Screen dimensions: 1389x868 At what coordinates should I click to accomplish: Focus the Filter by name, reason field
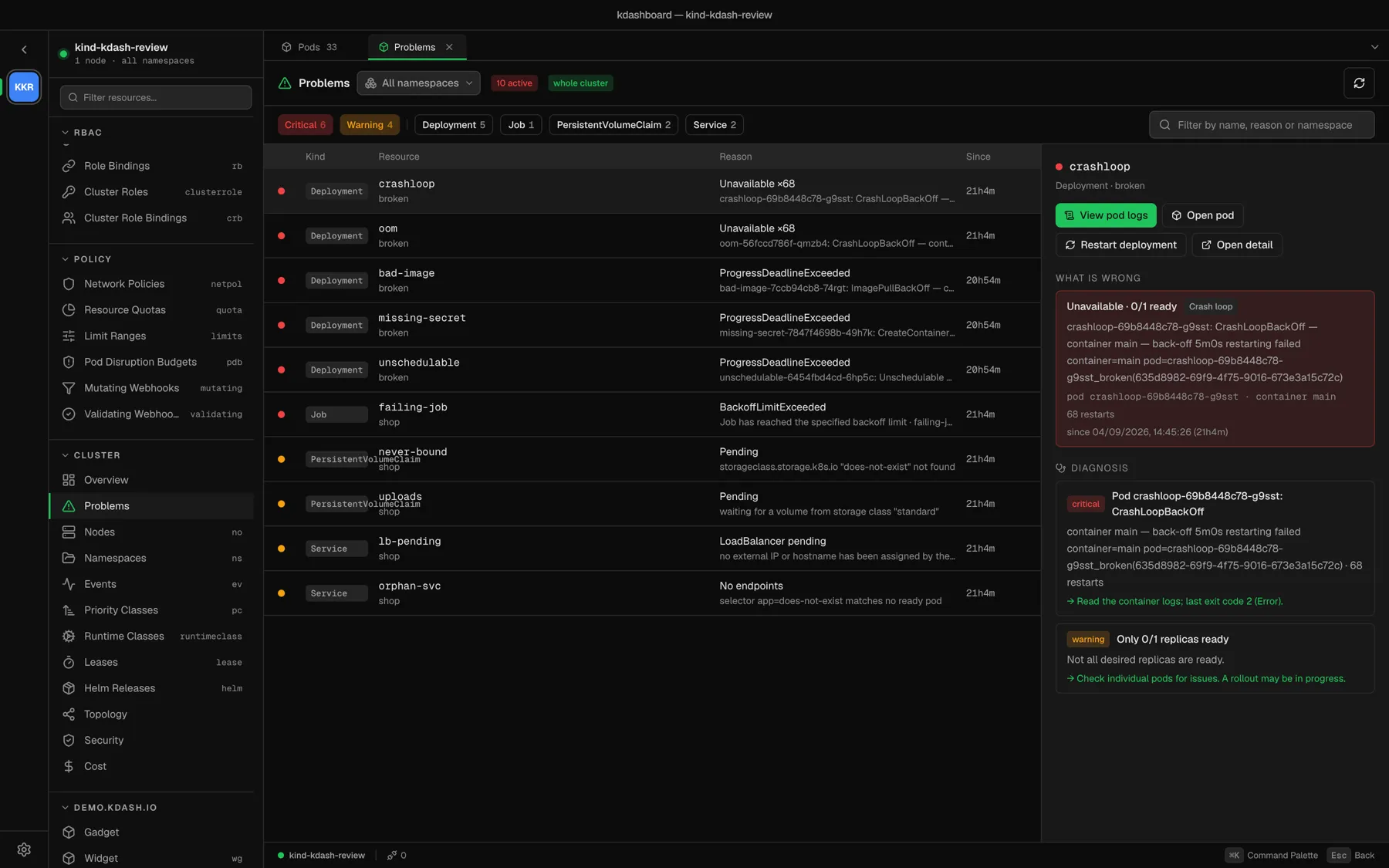[x=1262, y=125]
